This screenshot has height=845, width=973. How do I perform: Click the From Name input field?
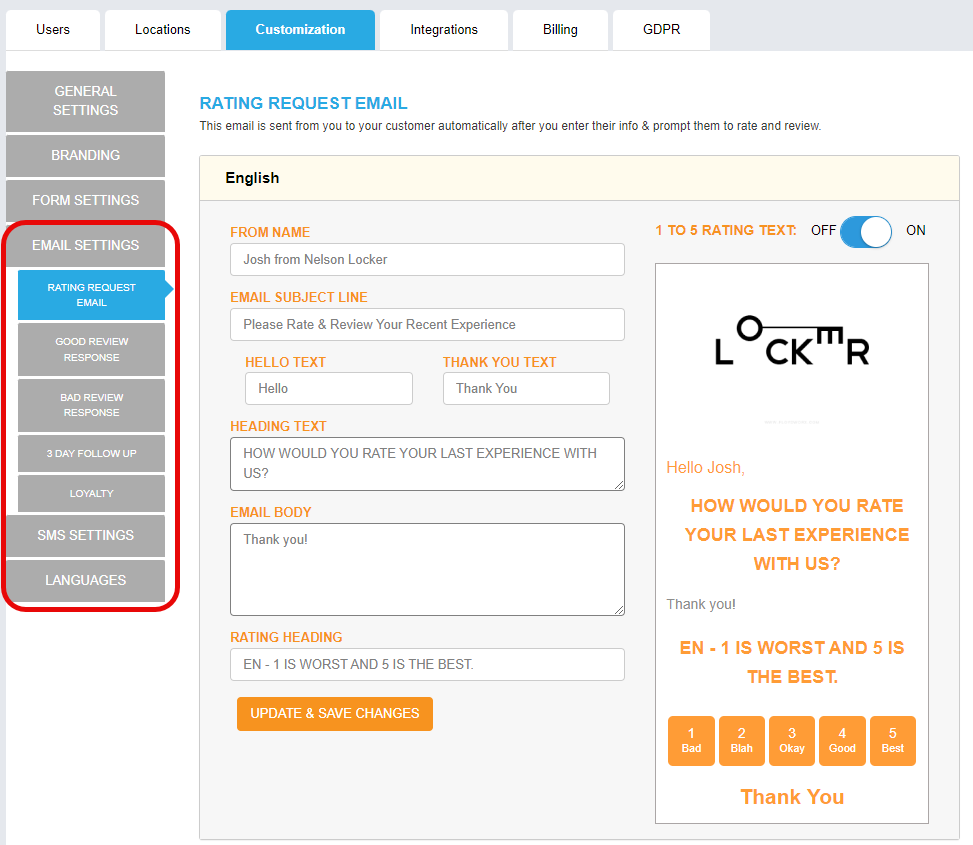click(x=427, y=259)
